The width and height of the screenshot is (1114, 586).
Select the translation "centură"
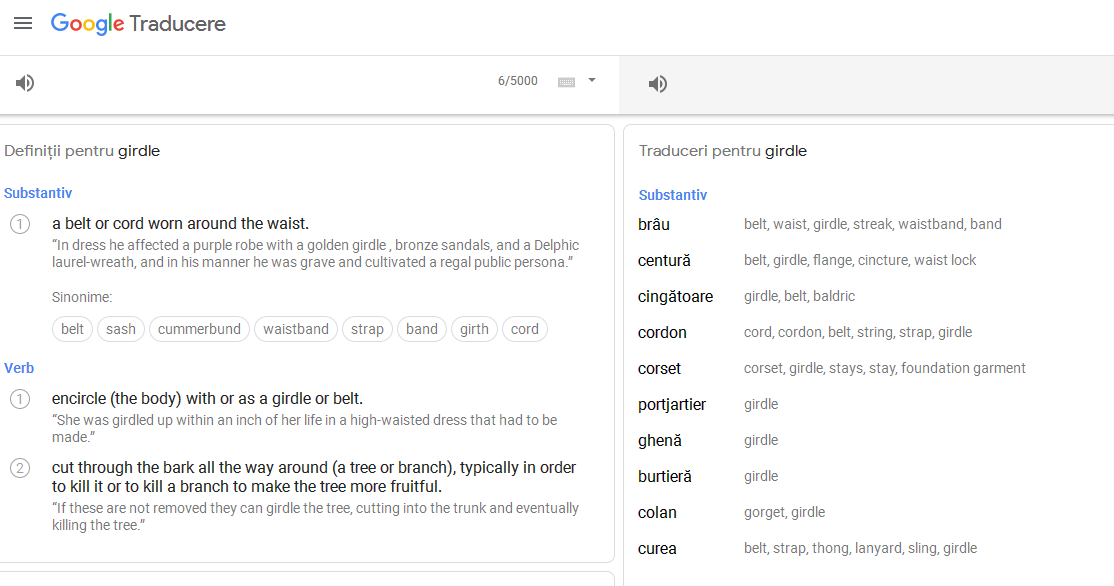[664, 261]
